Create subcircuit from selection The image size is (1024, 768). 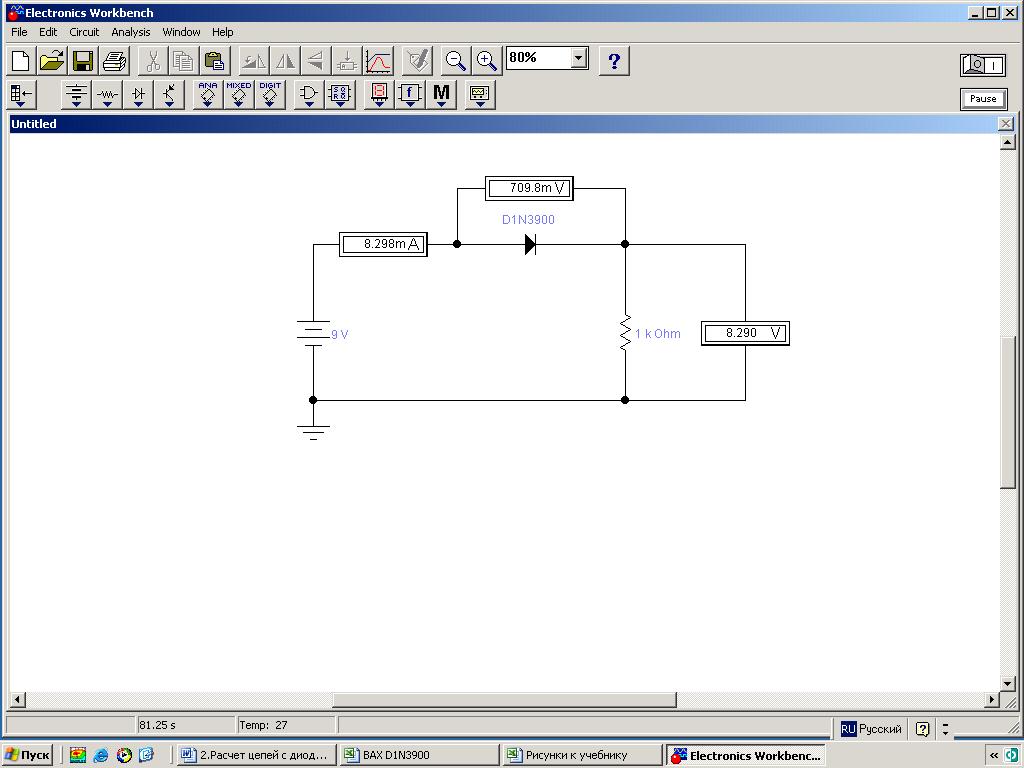pos(347,61)
